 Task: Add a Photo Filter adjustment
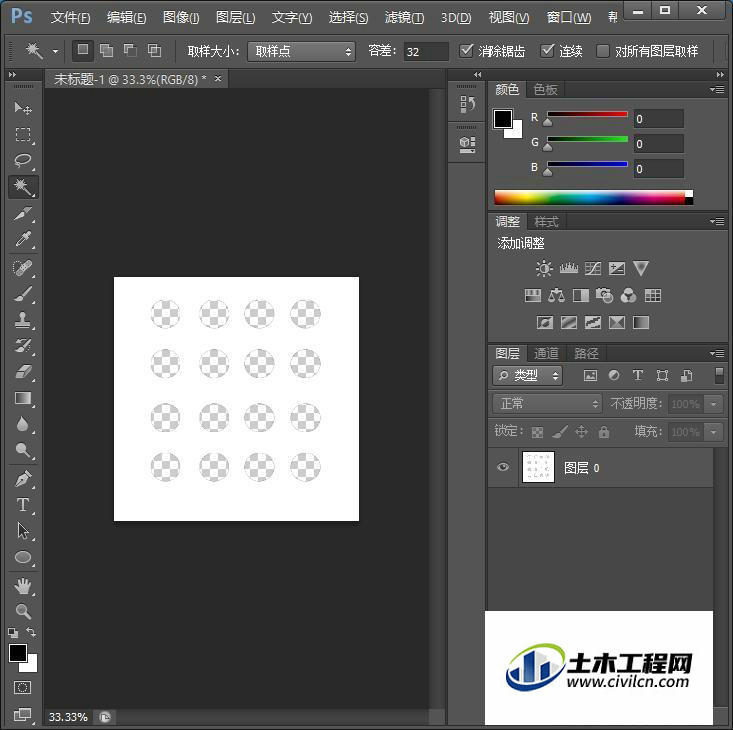[604, 295]
